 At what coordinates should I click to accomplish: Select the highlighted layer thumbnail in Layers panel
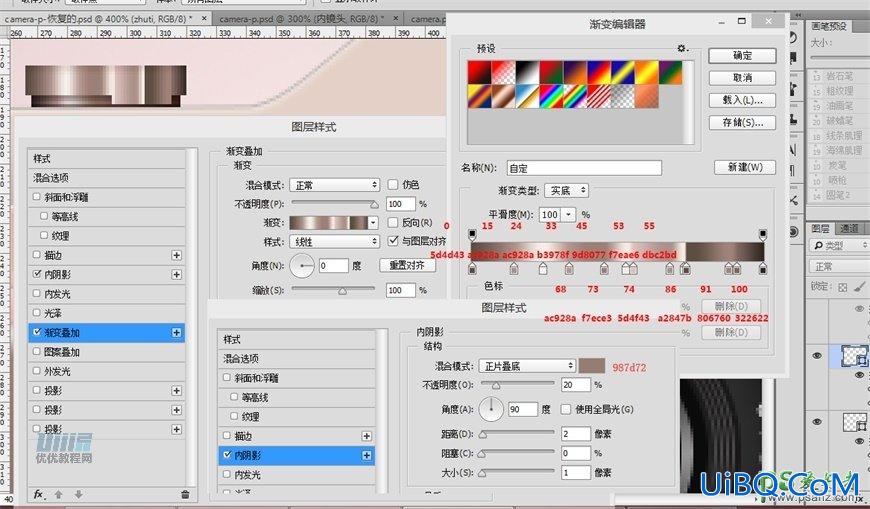(x=854, y=355)
